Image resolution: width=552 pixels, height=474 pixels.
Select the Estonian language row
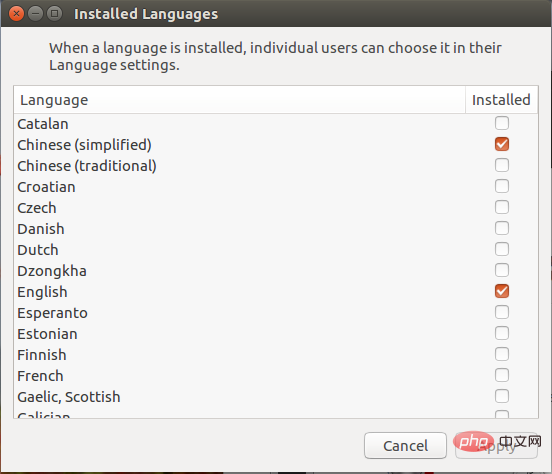click(x=276, y=333)
